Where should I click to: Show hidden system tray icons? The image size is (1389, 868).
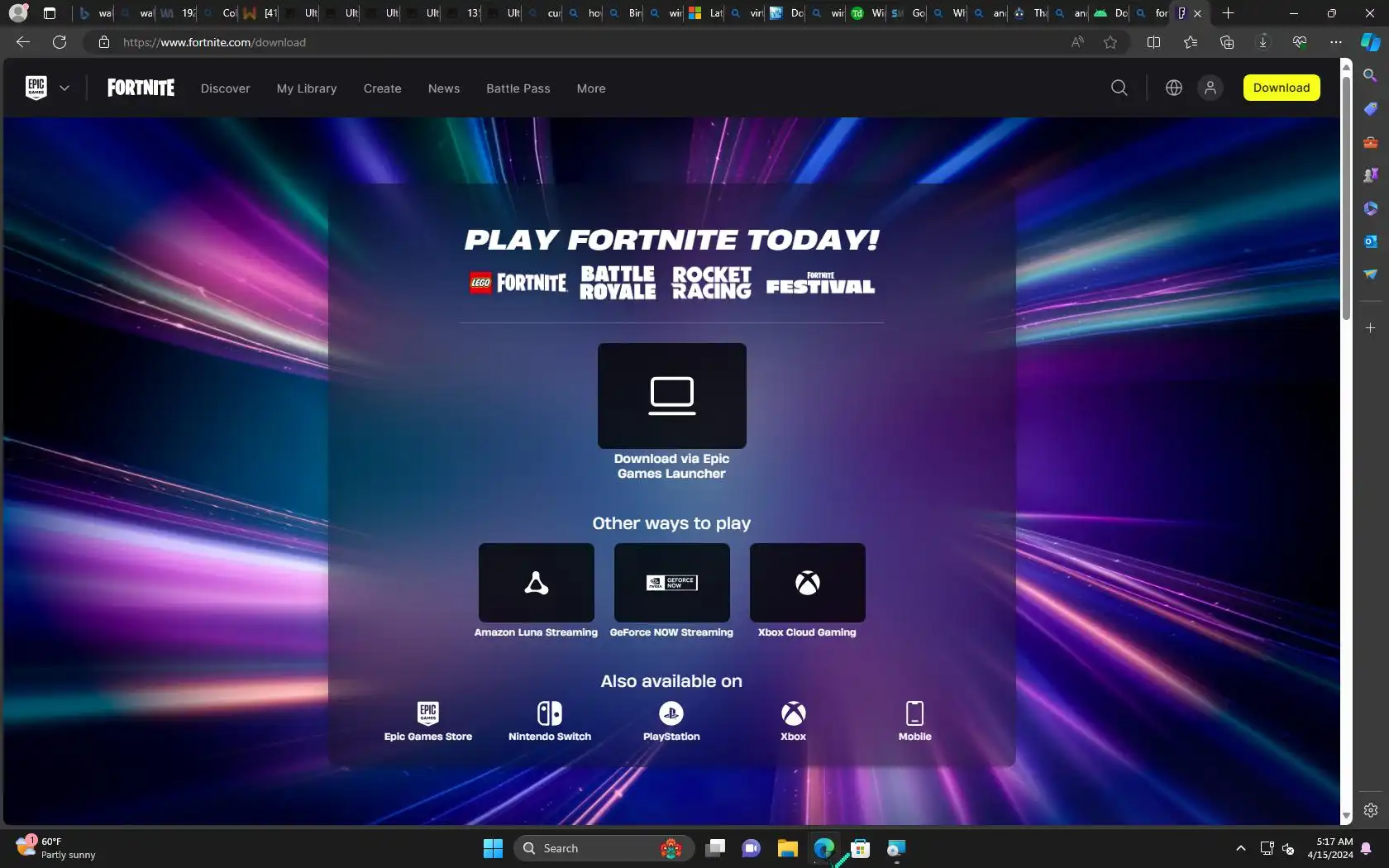(1240, 848)
